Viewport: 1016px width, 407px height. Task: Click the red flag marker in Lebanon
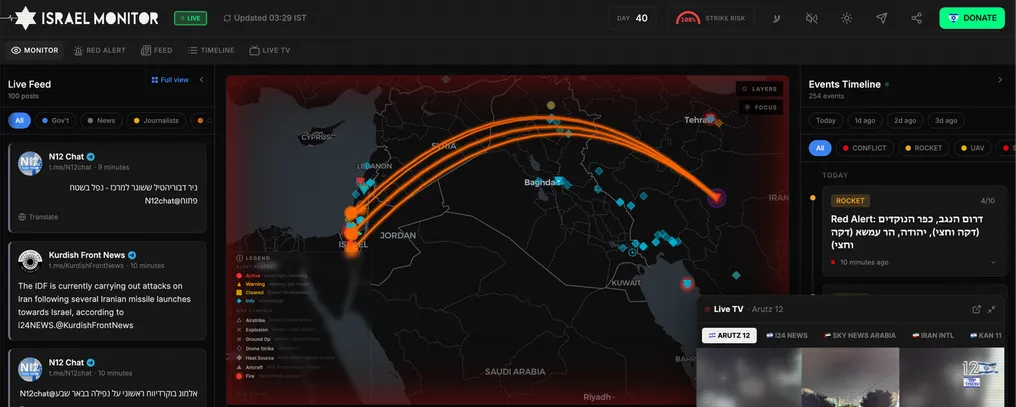click(x=361, y=183)
